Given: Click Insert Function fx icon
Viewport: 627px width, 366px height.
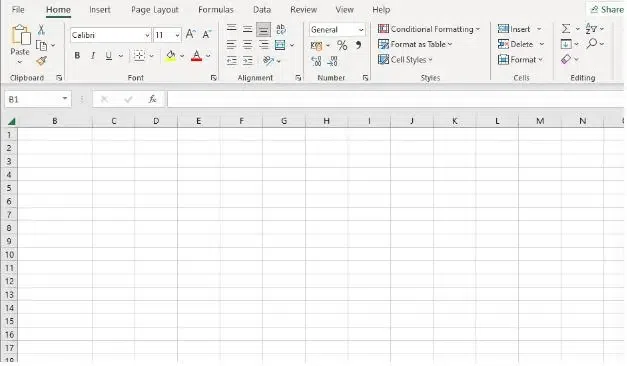Looking at the screenshot, I should [x=152, y=99].
